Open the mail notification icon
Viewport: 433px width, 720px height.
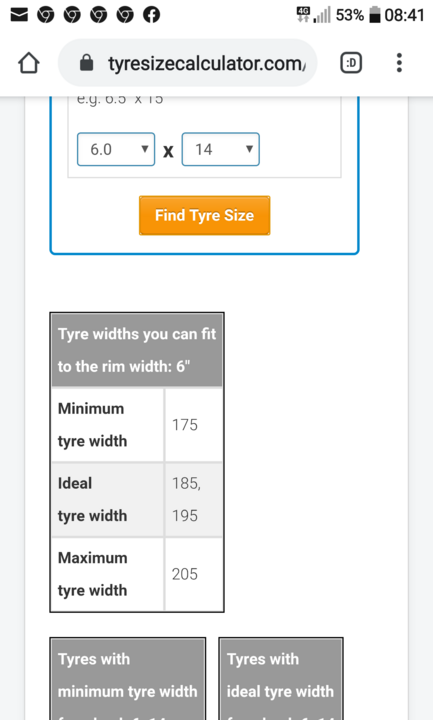[19, 15]
